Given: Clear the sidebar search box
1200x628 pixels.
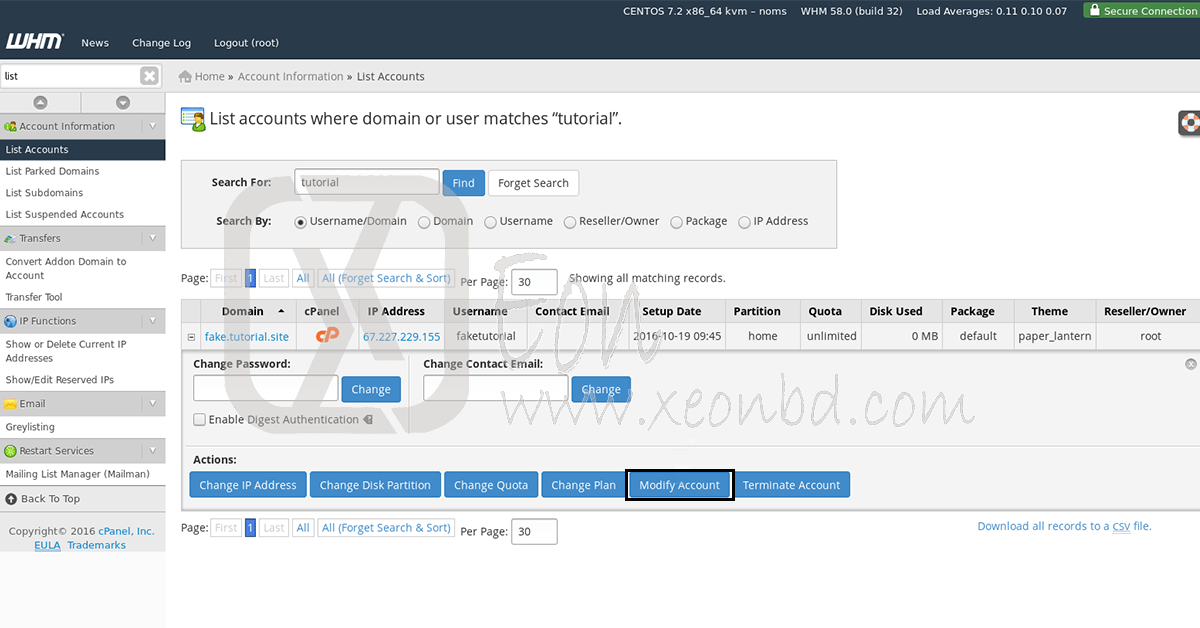Looking at the screenshot, I should (x=149, y=76).
